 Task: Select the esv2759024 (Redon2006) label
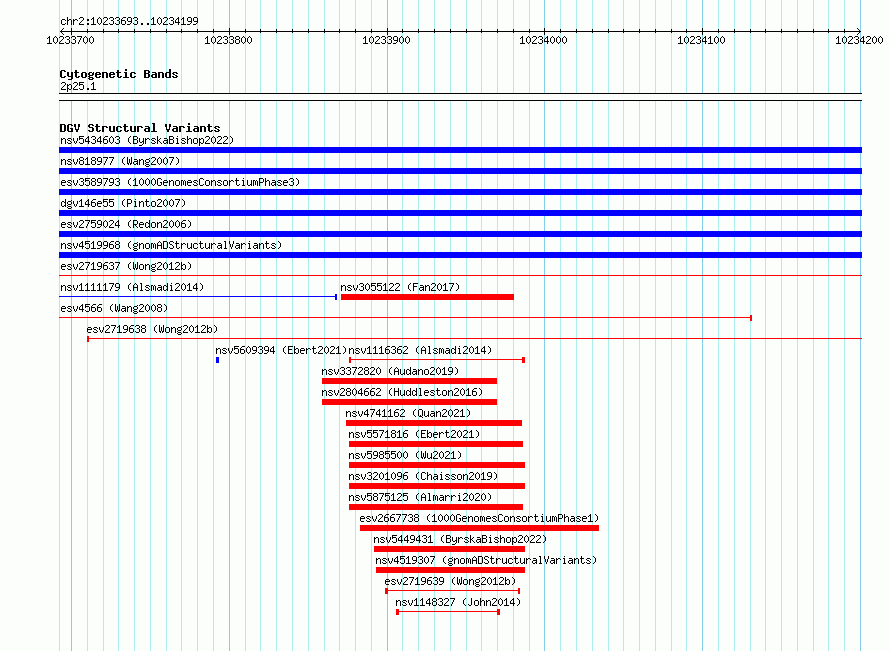126,224
